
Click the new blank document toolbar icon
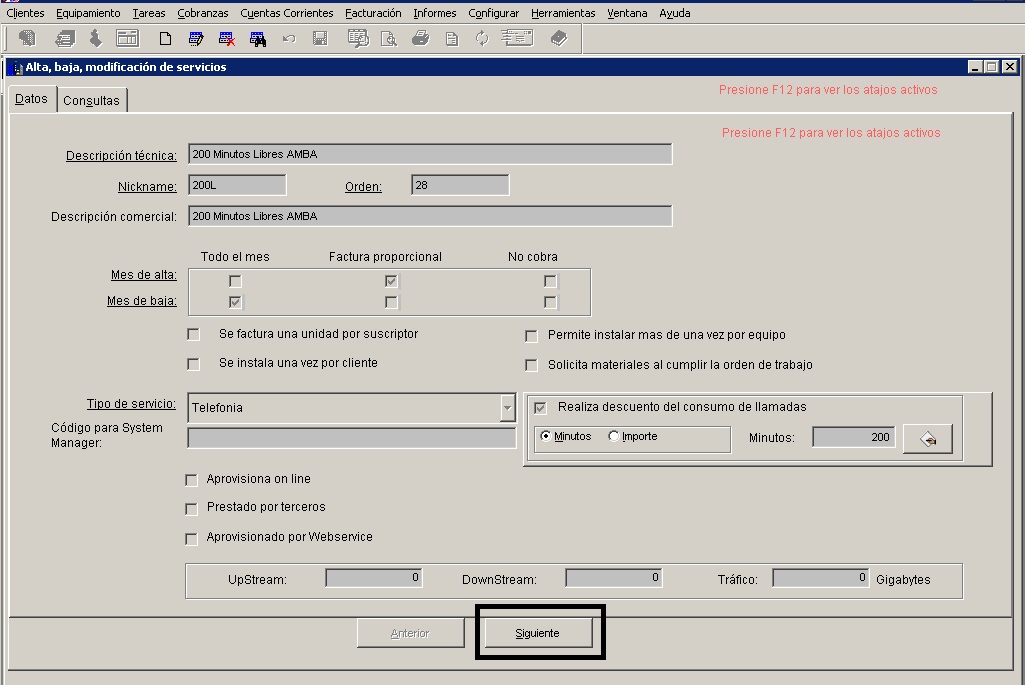point(166,39)
